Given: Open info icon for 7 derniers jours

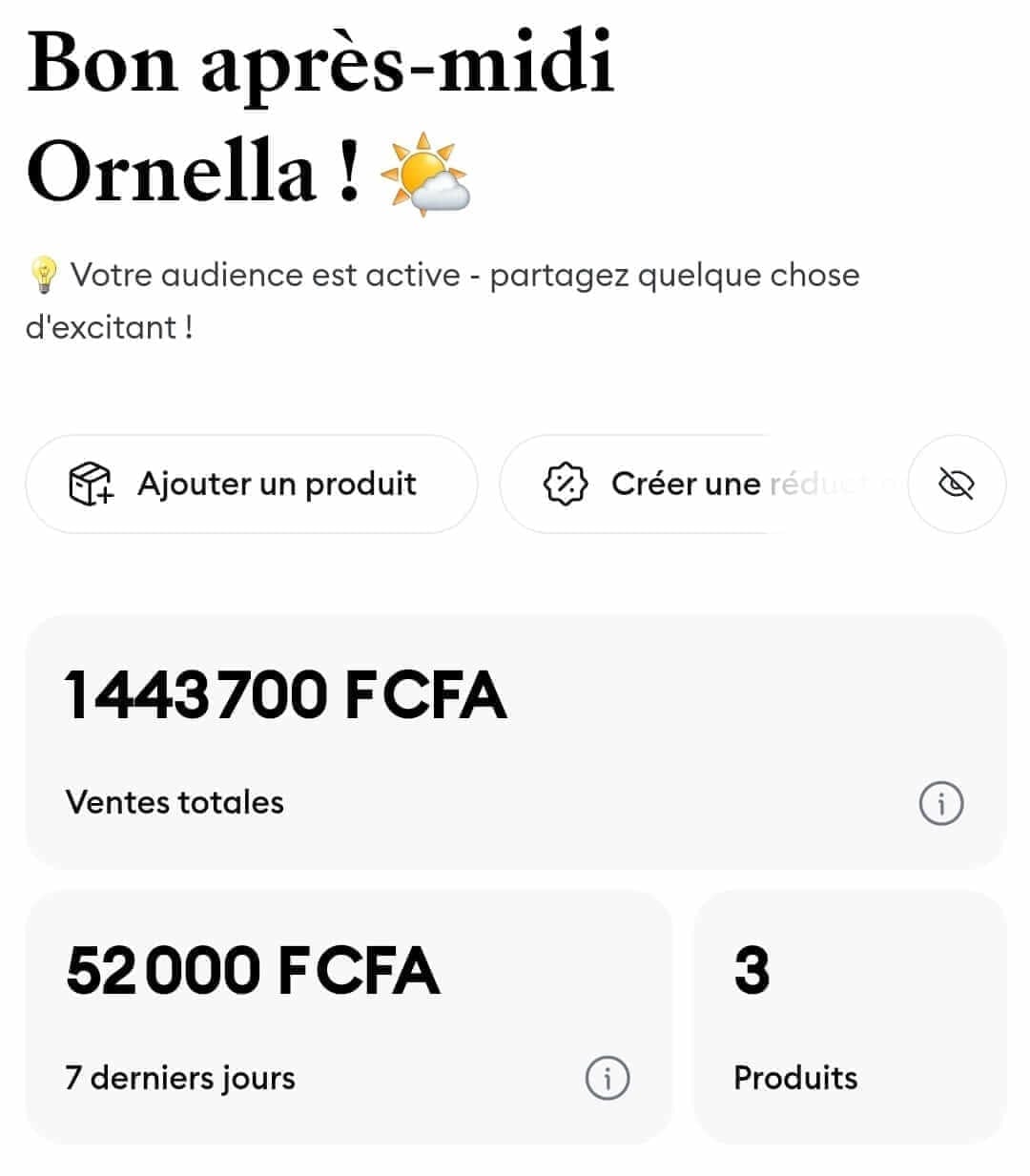Looking at the screenshot, I should coord(607,1078).
